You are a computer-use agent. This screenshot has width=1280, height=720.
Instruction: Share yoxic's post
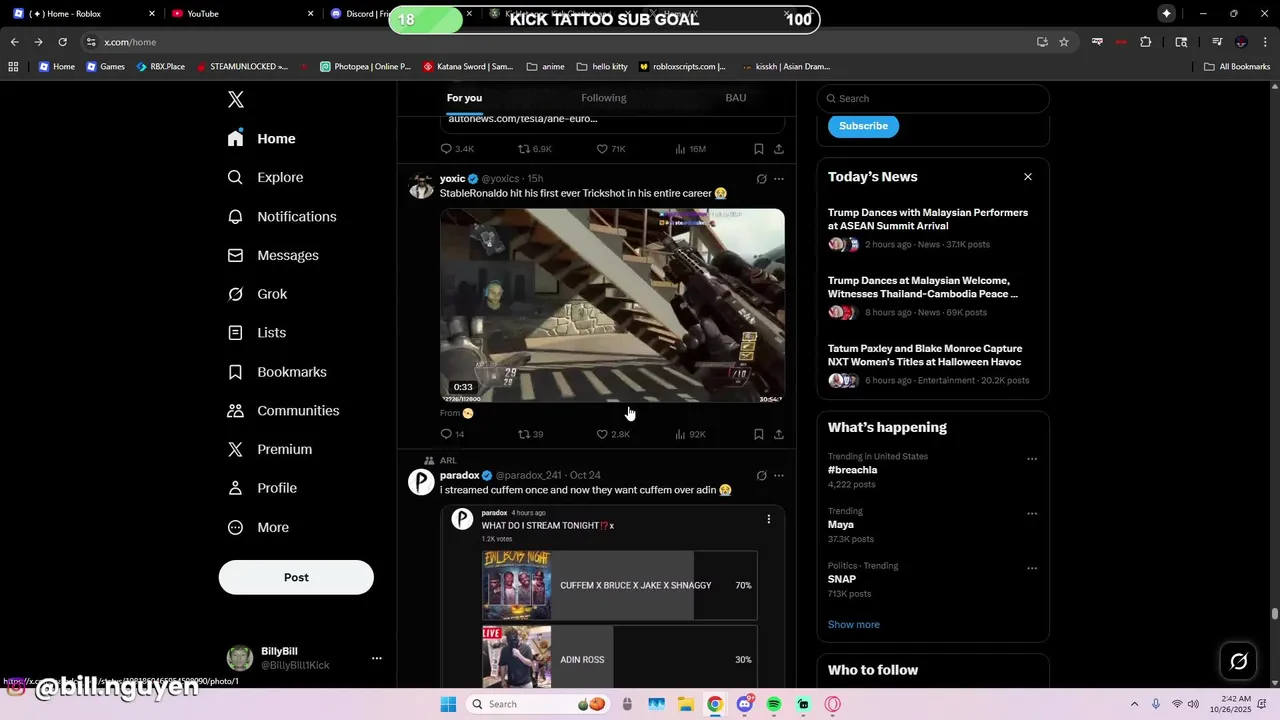pyautogui.click(x=779, y=434)
